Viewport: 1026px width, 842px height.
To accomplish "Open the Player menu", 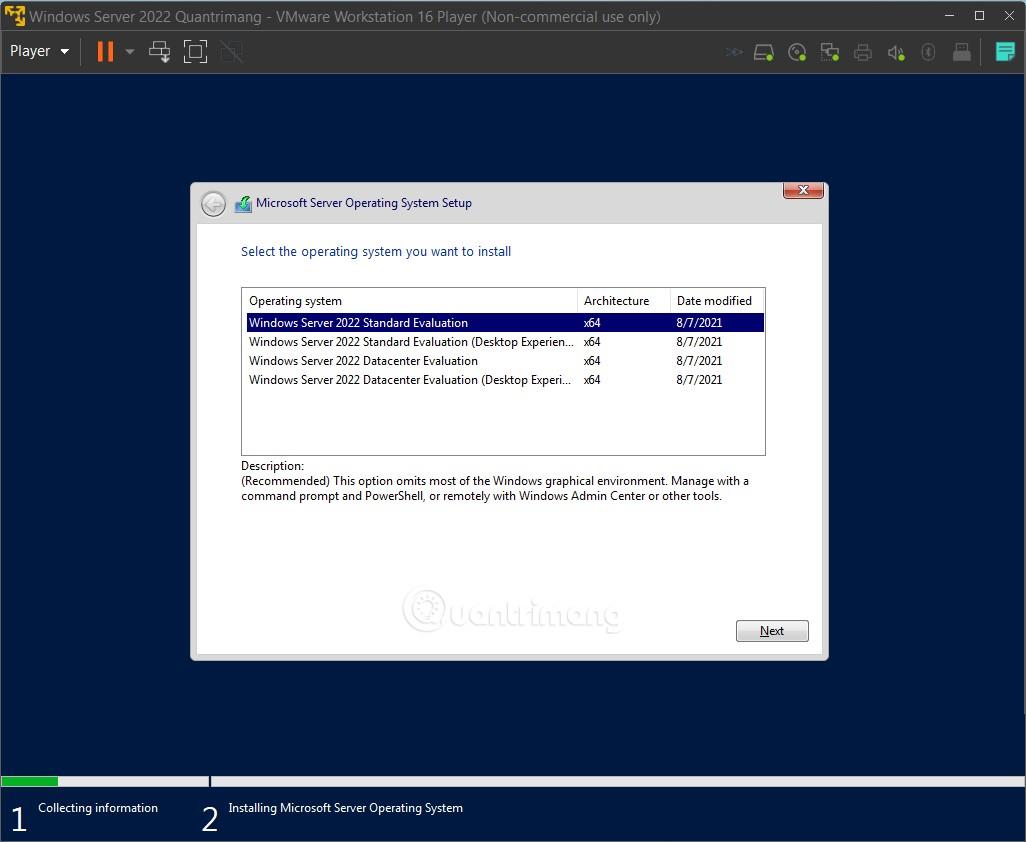I will click(39, 51).
